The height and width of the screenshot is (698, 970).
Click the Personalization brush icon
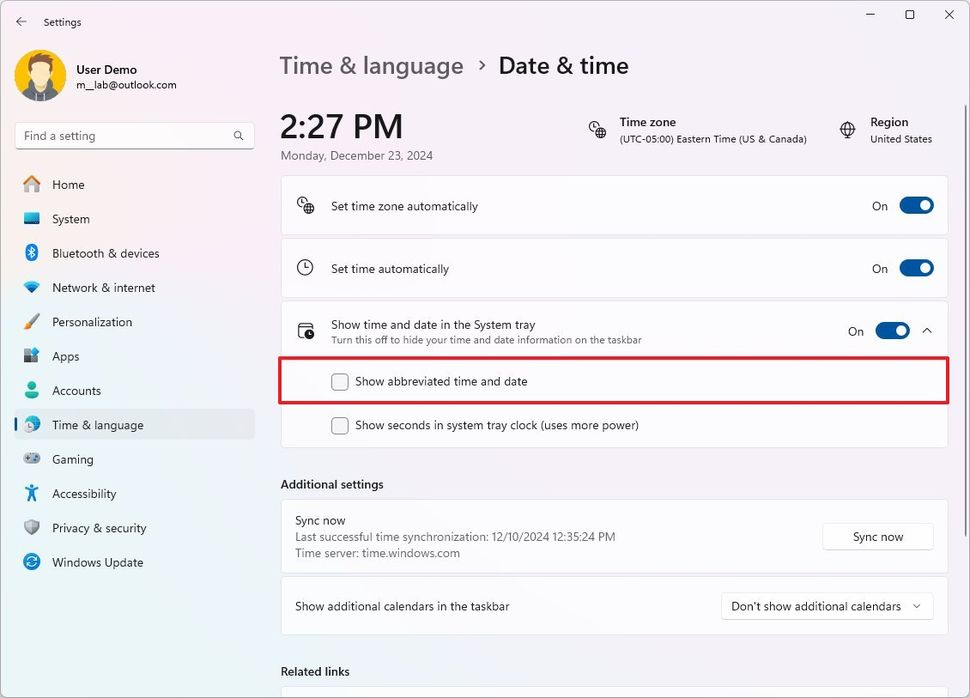point(31,322)
